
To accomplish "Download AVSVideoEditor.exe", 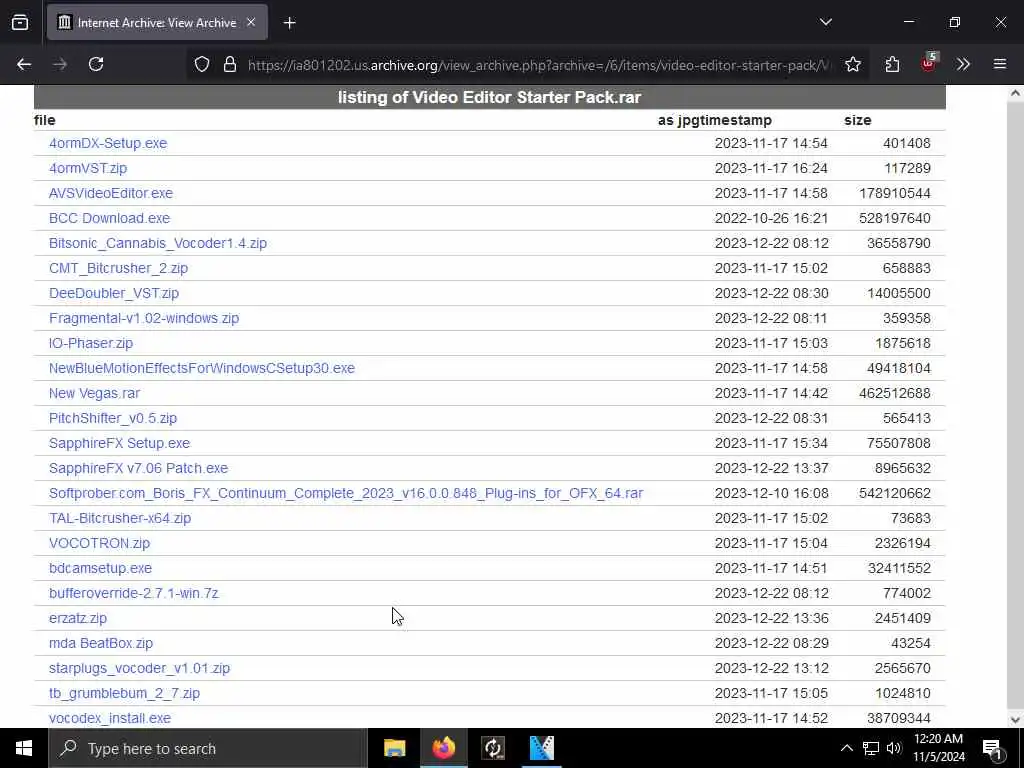I will (x=111, y=193).
